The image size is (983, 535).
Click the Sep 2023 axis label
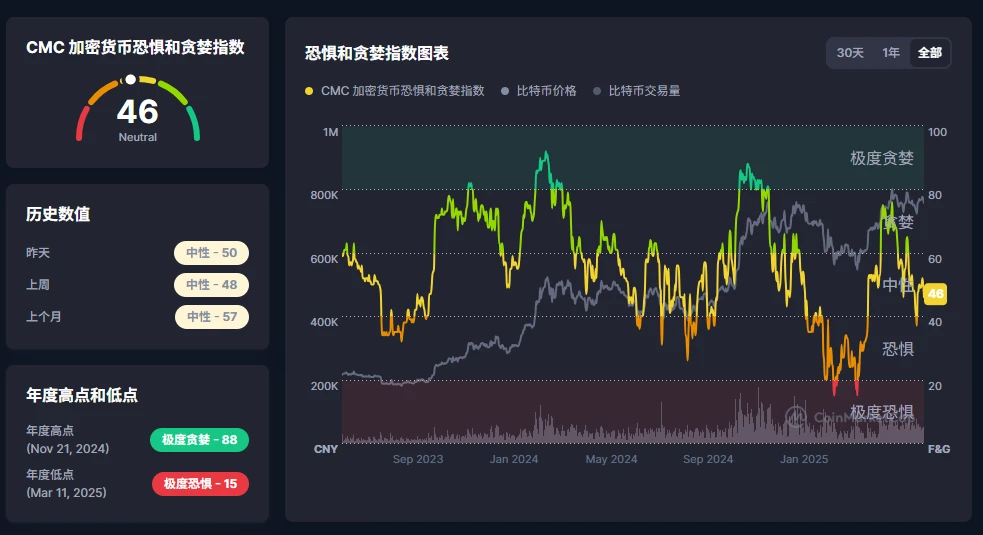pyautogui.click(x=418, y=459)
